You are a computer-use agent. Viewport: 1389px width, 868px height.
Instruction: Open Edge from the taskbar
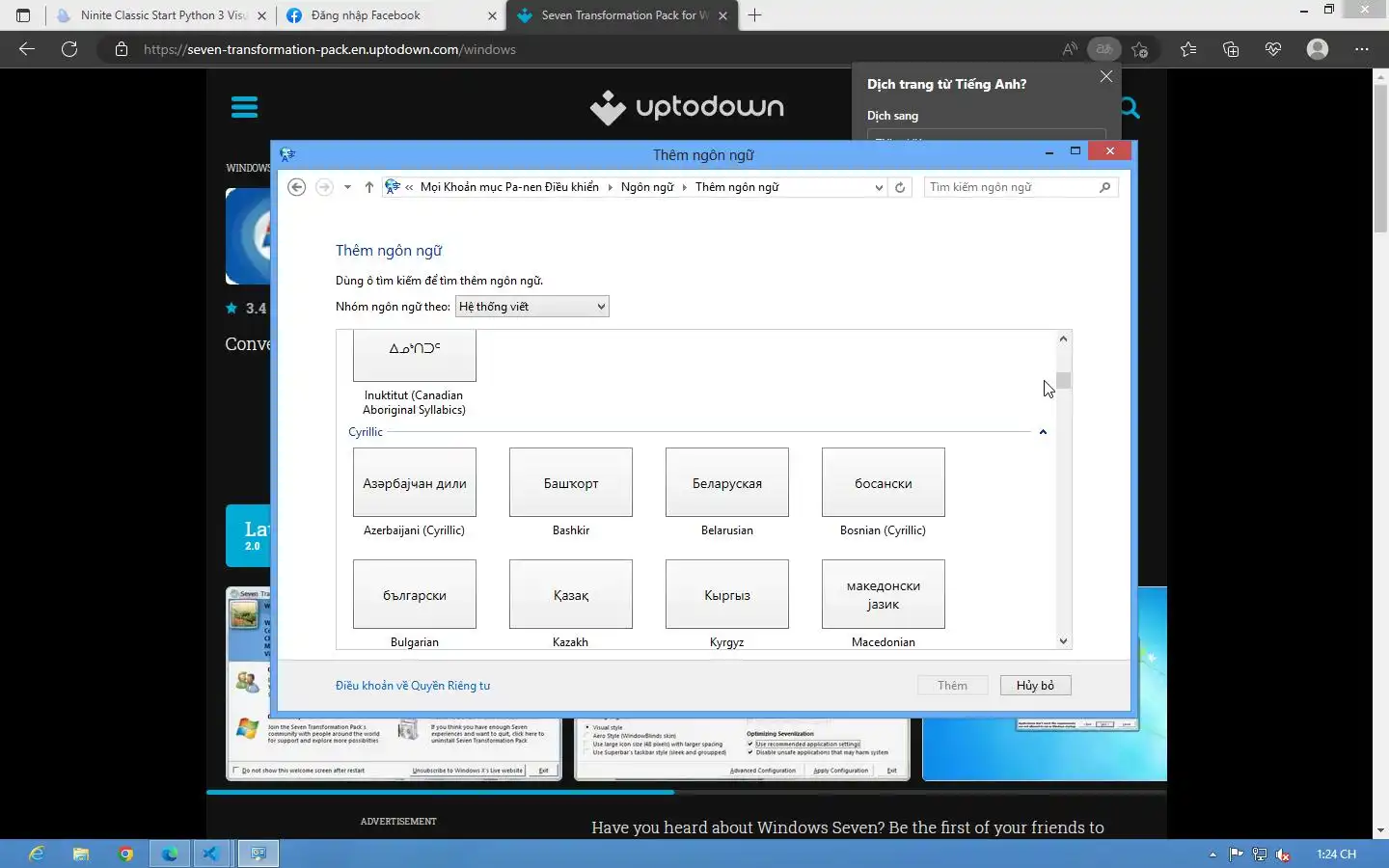[x=170, y=854]
